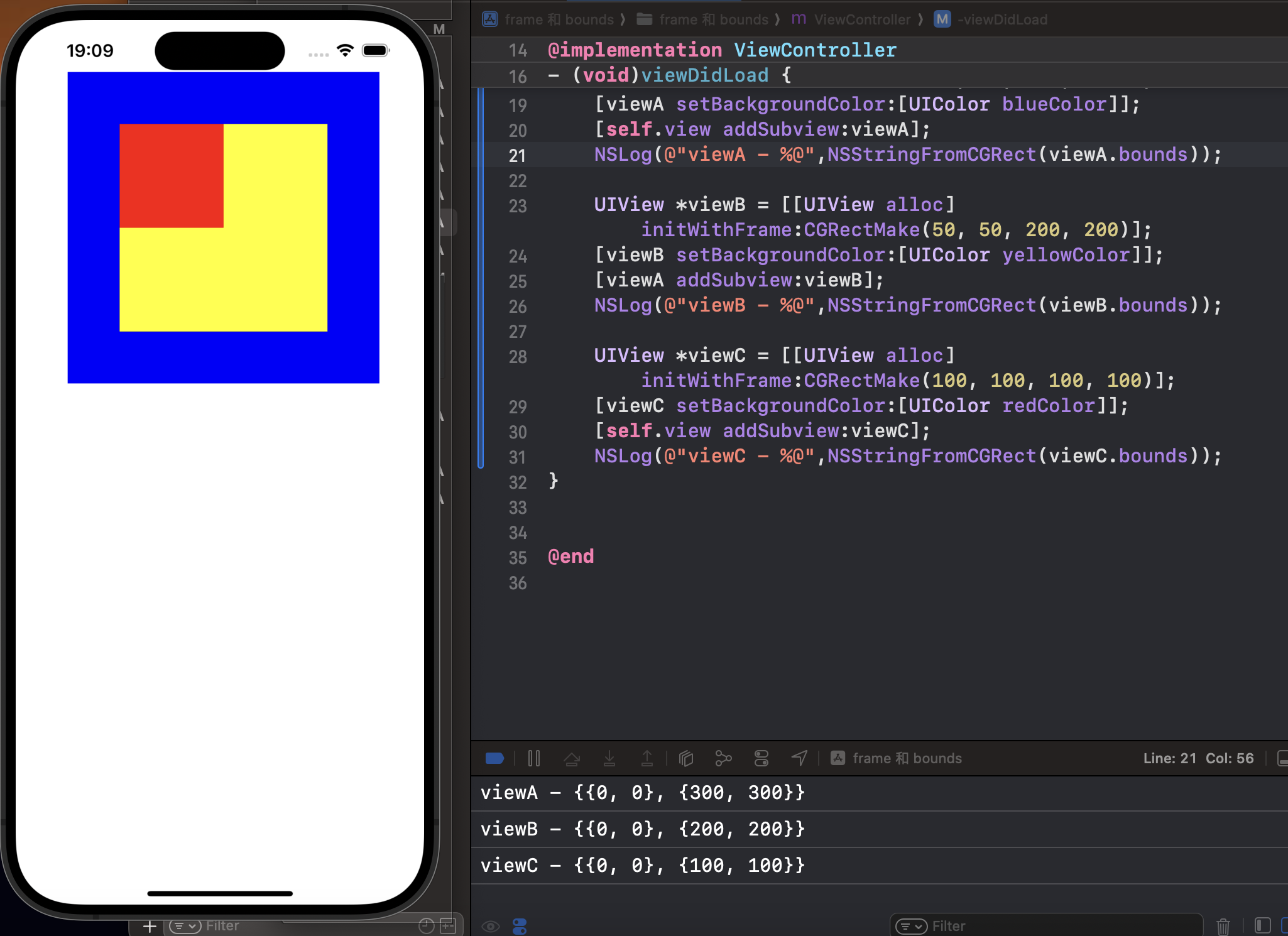The width and height of the screenshot is (1288, 936).
Task: Click the project app icon in jump bar
Action: pyautogui.click(x=490, y=19)
